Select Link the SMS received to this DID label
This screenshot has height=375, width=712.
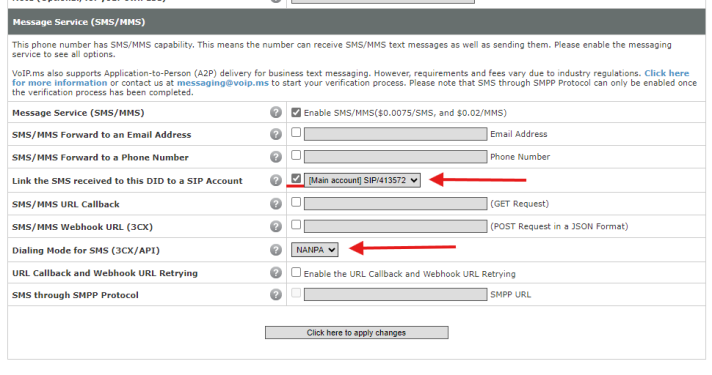pos(127,181)
